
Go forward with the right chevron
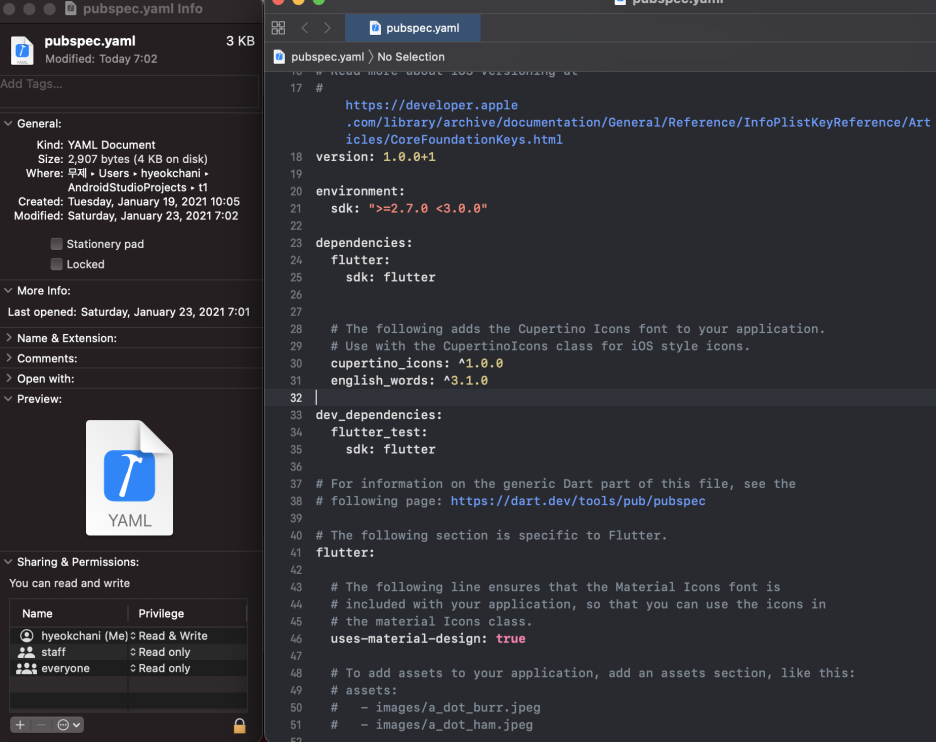327,27
